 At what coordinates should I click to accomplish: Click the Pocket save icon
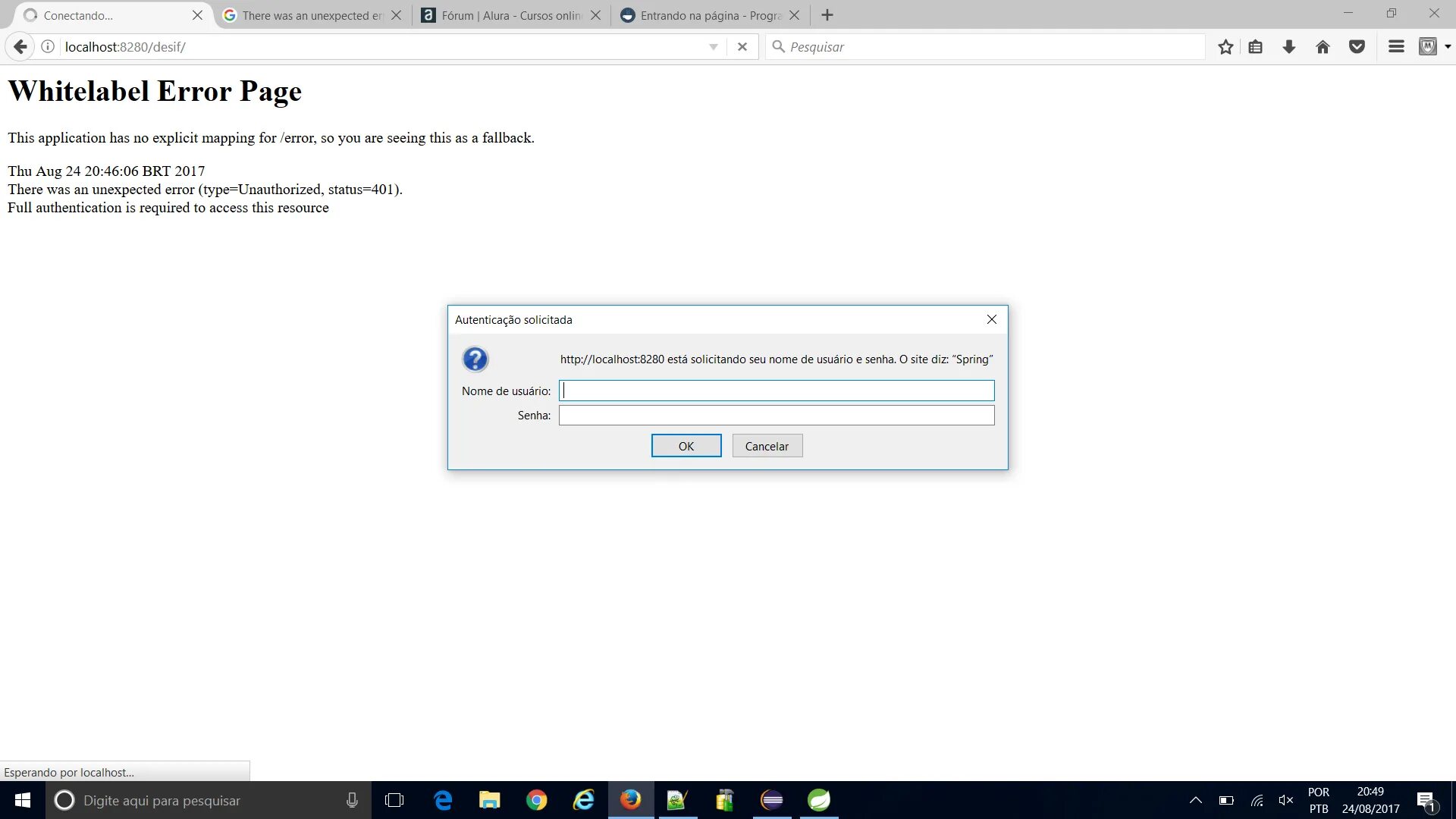tap(1357, 47)
